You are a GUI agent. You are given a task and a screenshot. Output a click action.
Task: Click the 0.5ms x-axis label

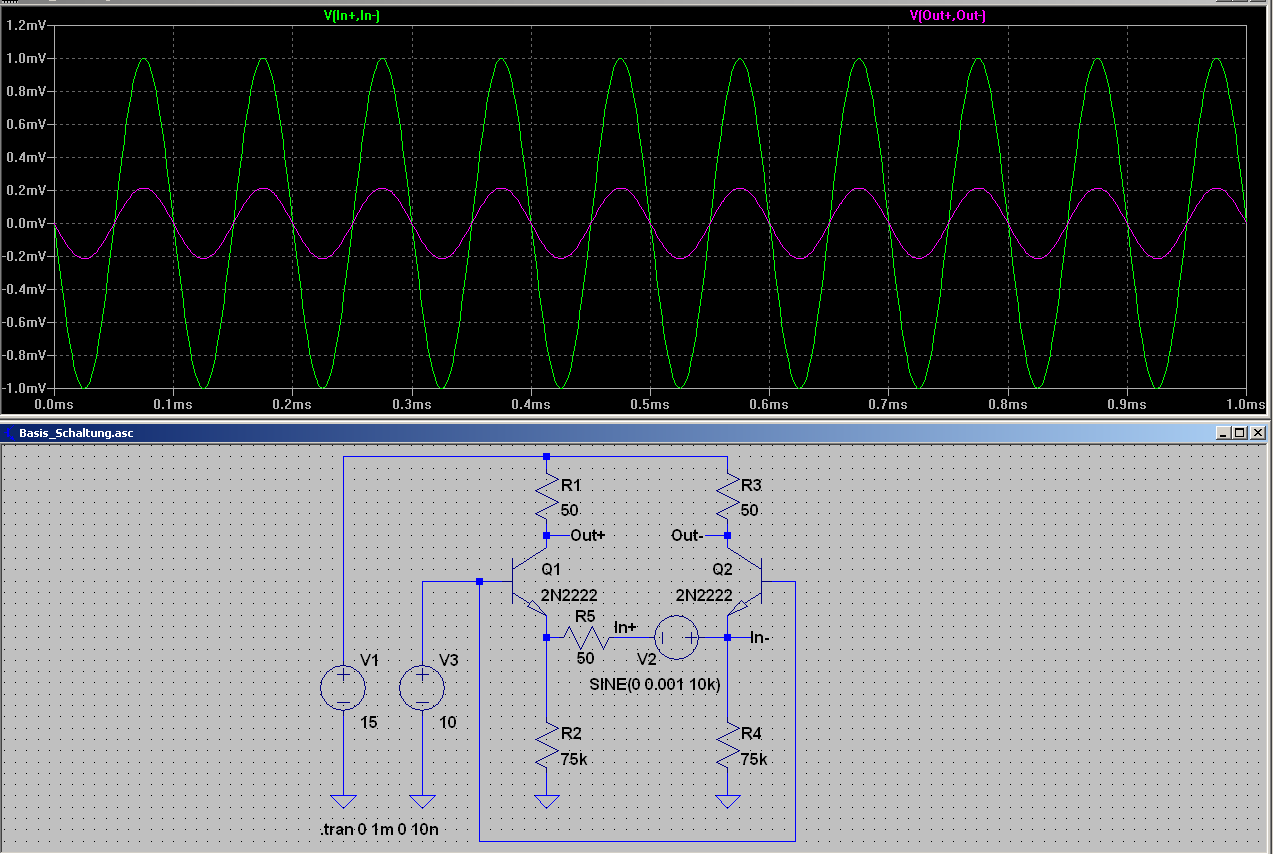pyautogui.click(x=649, y=404)
